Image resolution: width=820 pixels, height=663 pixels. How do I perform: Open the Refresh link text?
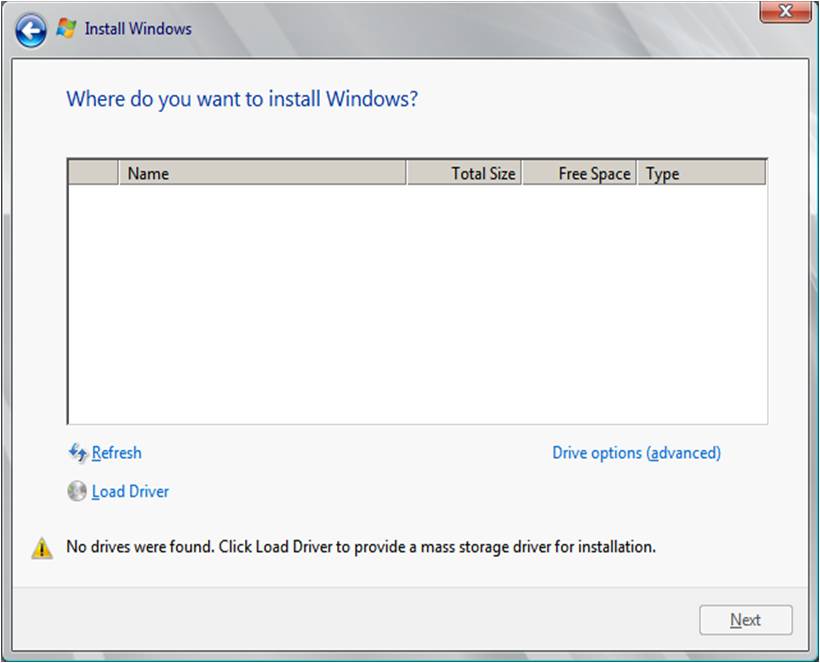pyautogui.click(x=116, y=453)
